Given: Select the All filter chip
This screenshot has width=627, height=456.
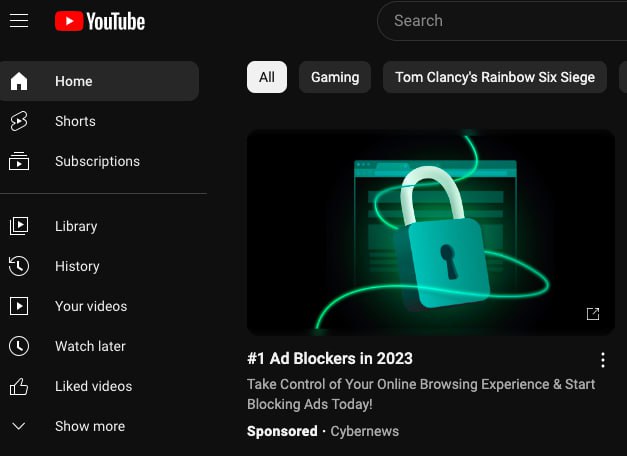Looking at the screenshot, I should click(x=267, y=77).
